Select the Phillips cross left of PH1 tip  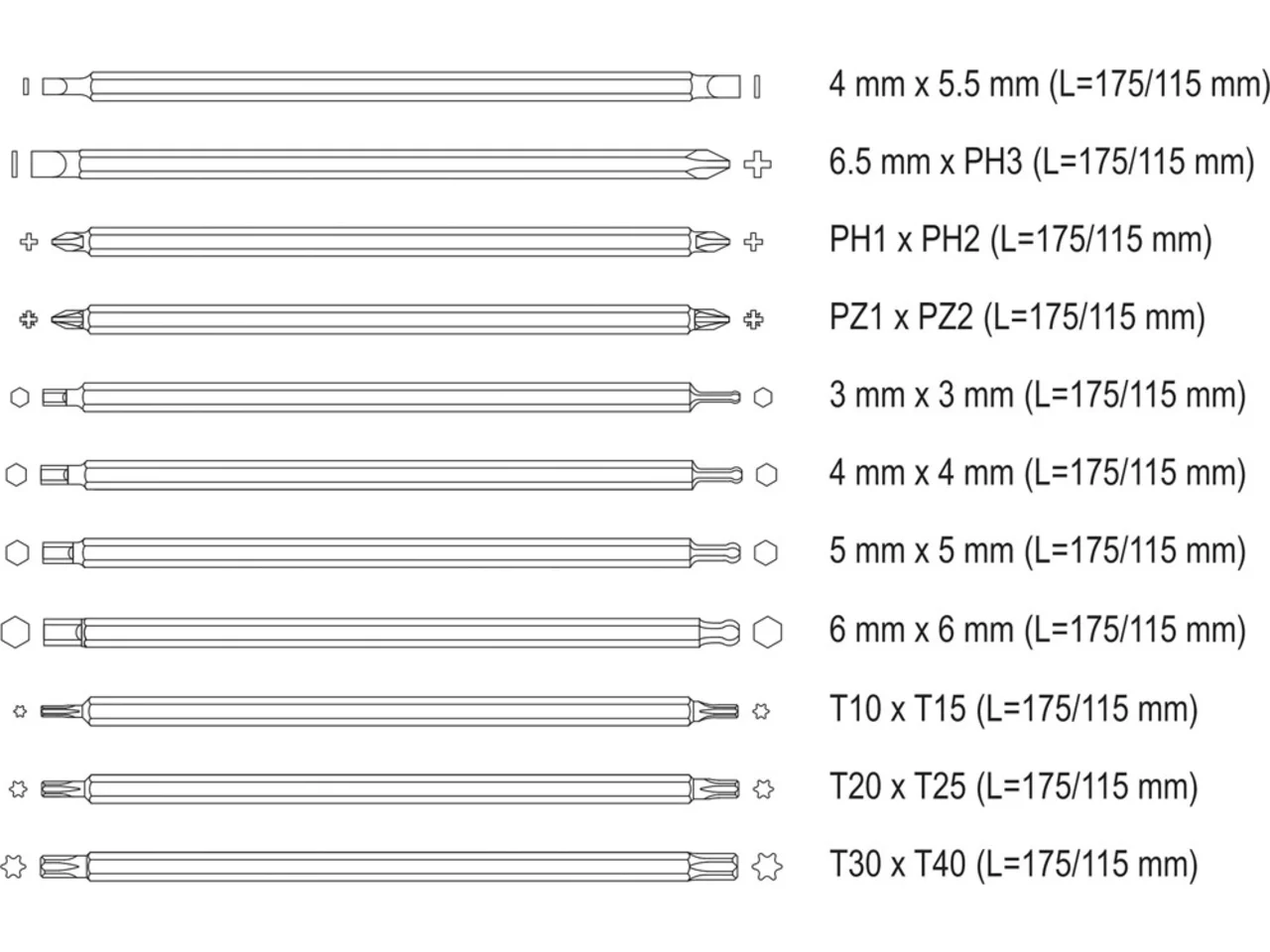click(x=29, y=241)
